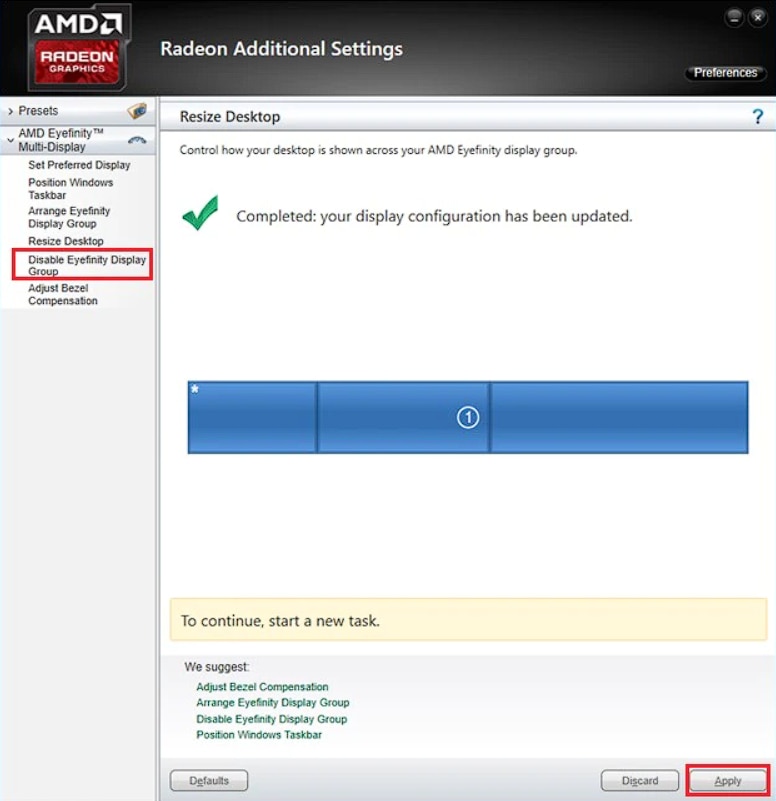Click the Presets pin icon
The width and height of the screenshot is (776, 801).
point(137,110)
